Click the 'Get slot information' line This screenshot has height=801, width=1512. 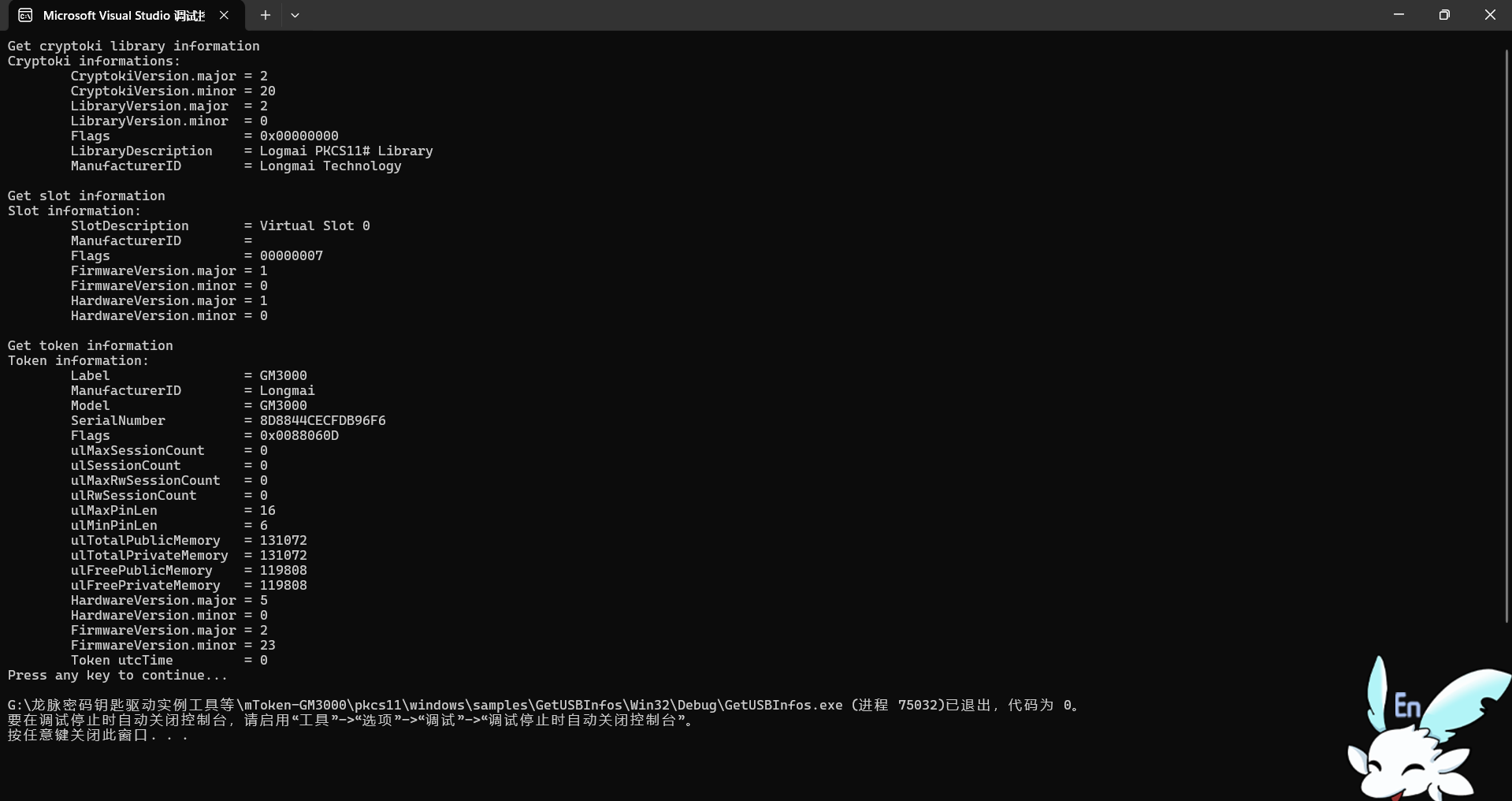coord(87,196)
